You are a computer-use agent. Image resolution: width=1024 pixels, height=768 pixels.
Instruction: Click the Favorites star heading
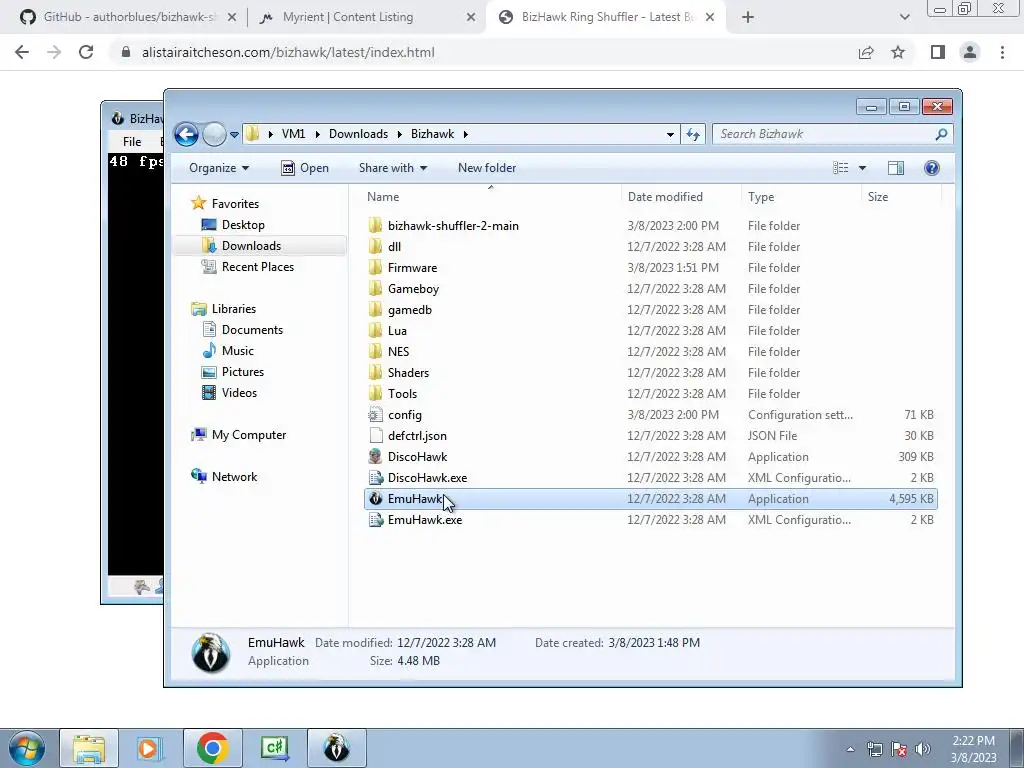click(225, 204)
